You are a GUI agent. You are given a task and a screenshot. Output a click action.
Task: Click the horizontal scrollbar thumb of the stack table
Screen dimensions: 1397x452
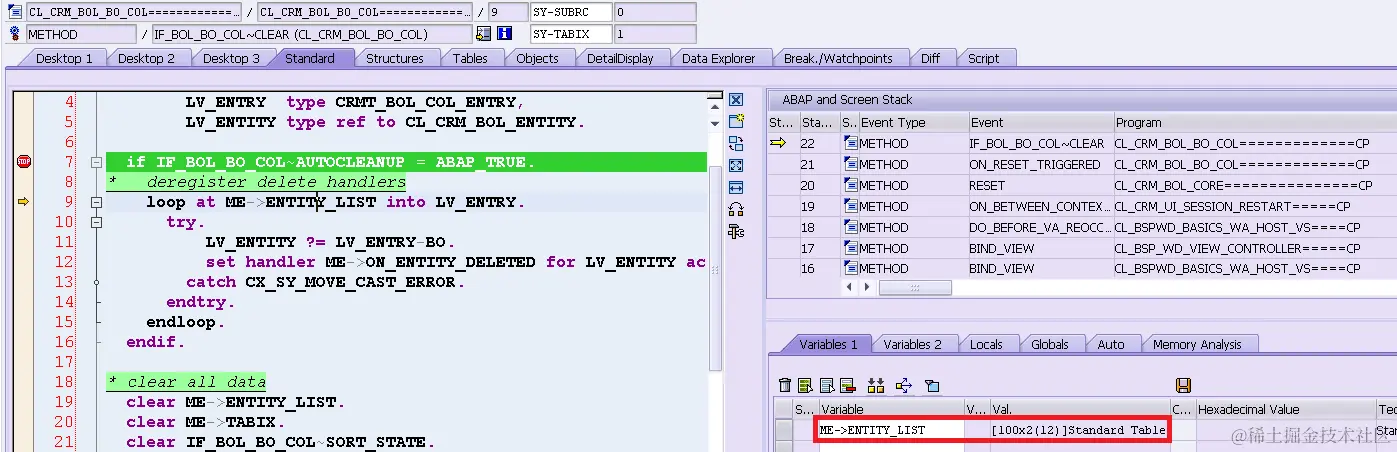pos(915,287)
